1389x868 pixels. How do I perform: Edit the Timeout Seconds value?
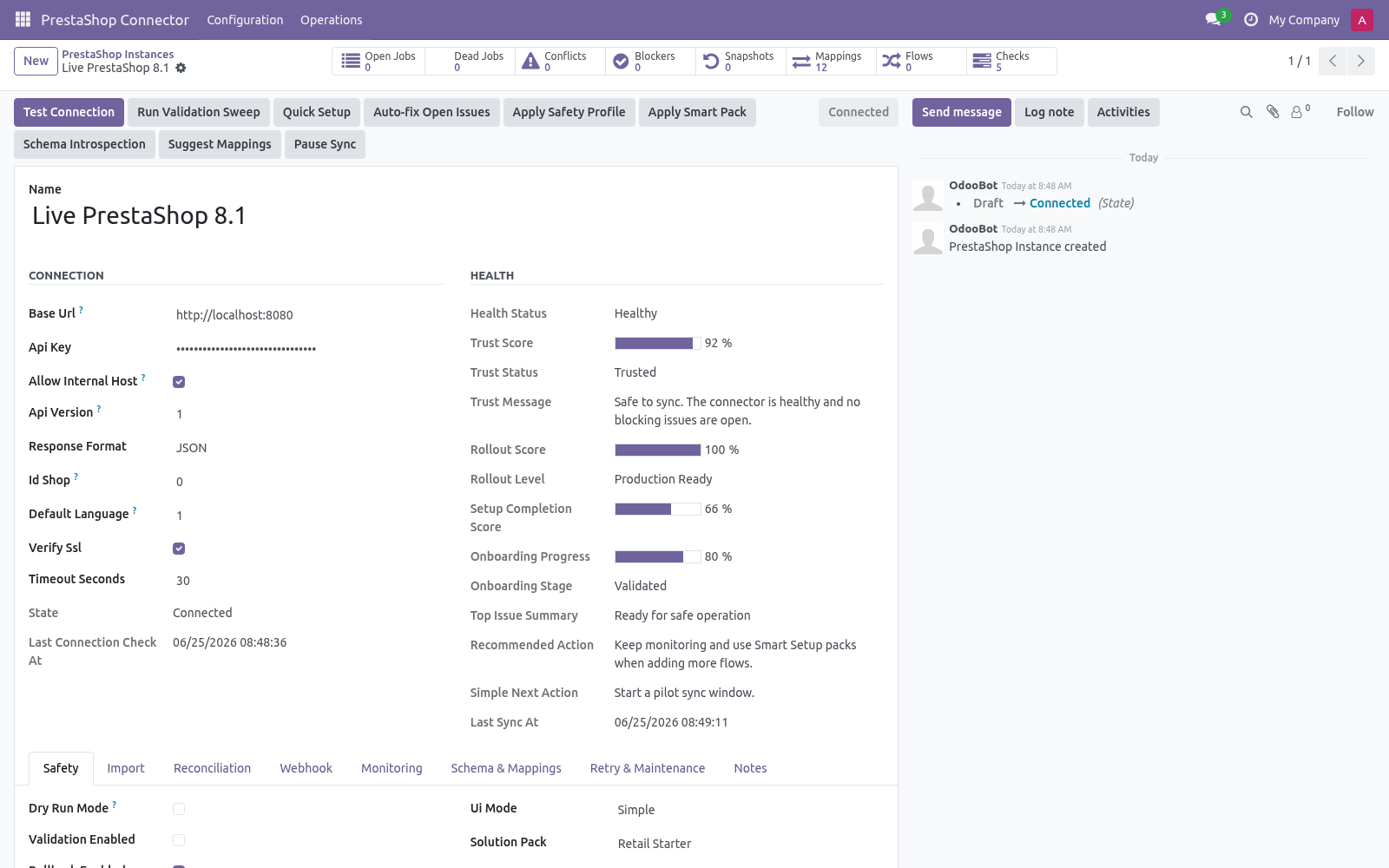[307, 581]
